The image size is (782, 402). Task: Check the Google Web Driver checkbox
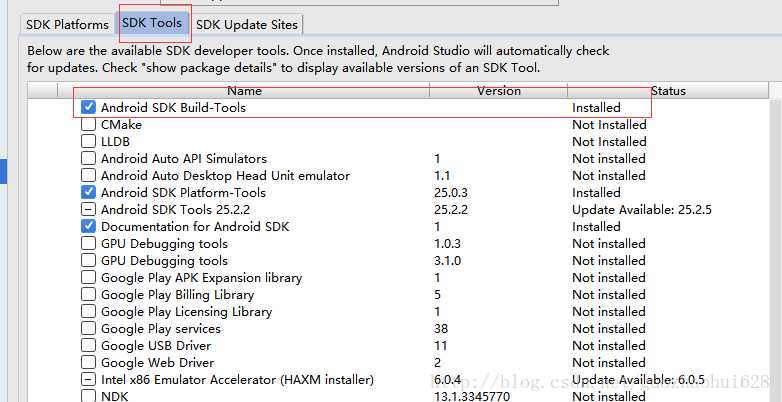(x=88, y=362)
